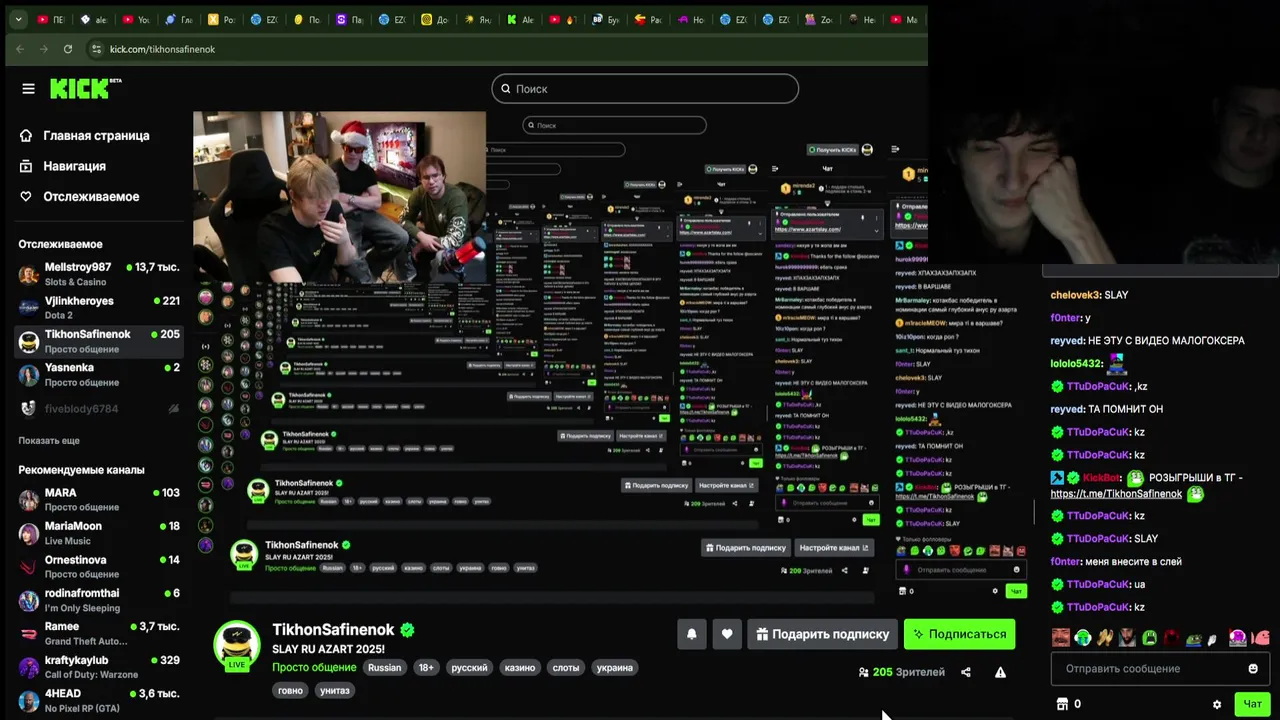The width and height of the screenshot is (1280, 720).
Task: Open recommended channel Ornestinova
Action: click(99, 566)
